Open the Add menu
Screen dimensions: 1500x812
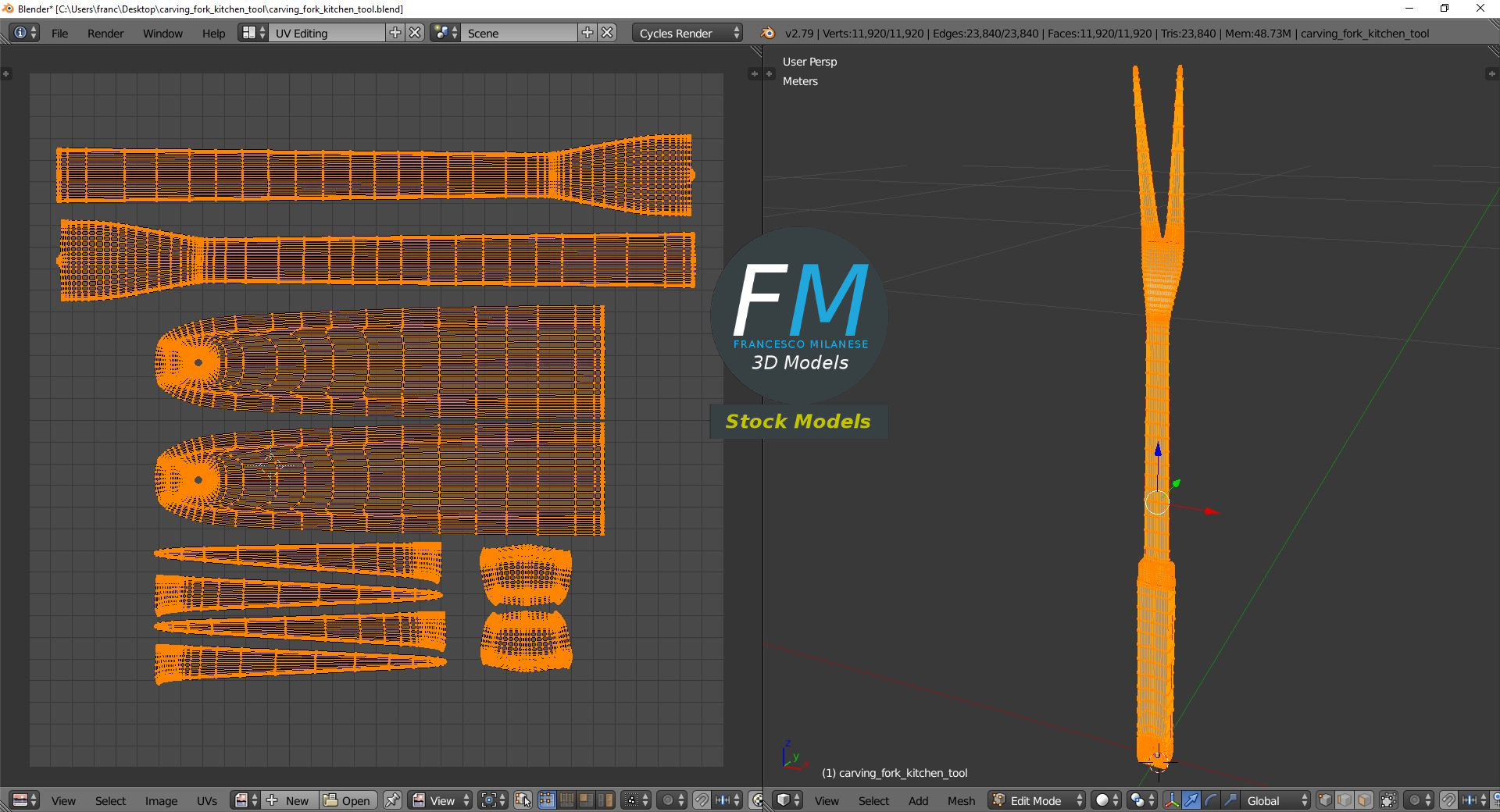point(918,801)
